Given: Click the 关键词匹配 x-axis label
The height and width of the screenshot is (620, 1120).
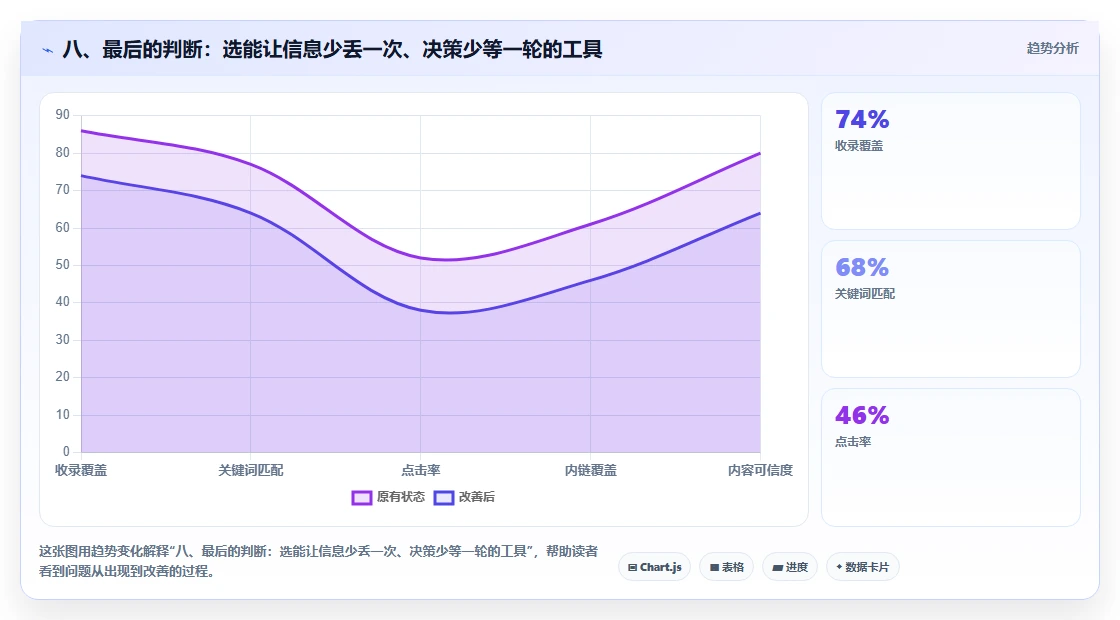Looking at the screenshot, I should point(251,471).
